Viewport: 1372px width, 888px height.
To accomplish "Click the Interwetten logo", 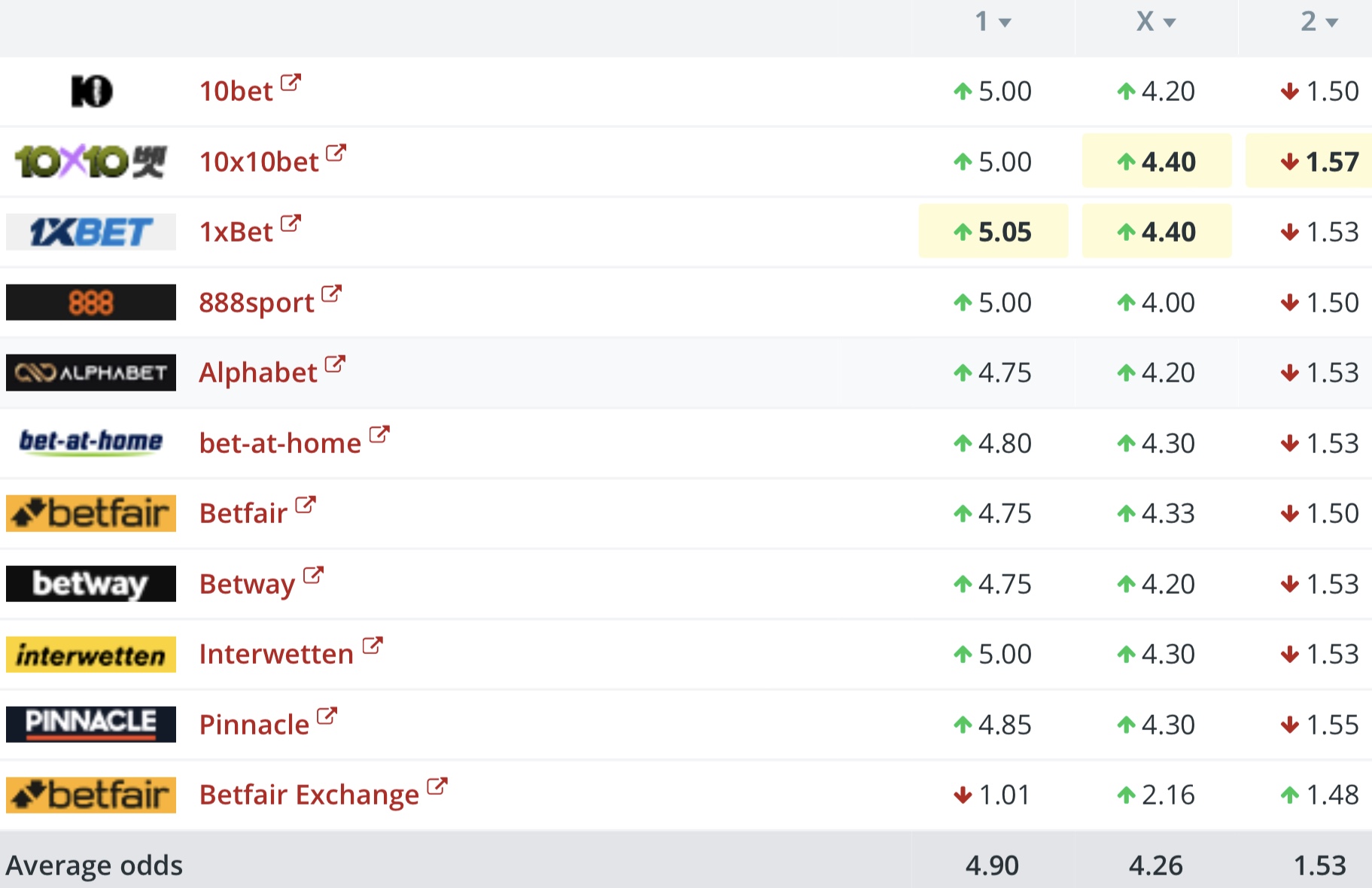I will (x=91, y=654).
